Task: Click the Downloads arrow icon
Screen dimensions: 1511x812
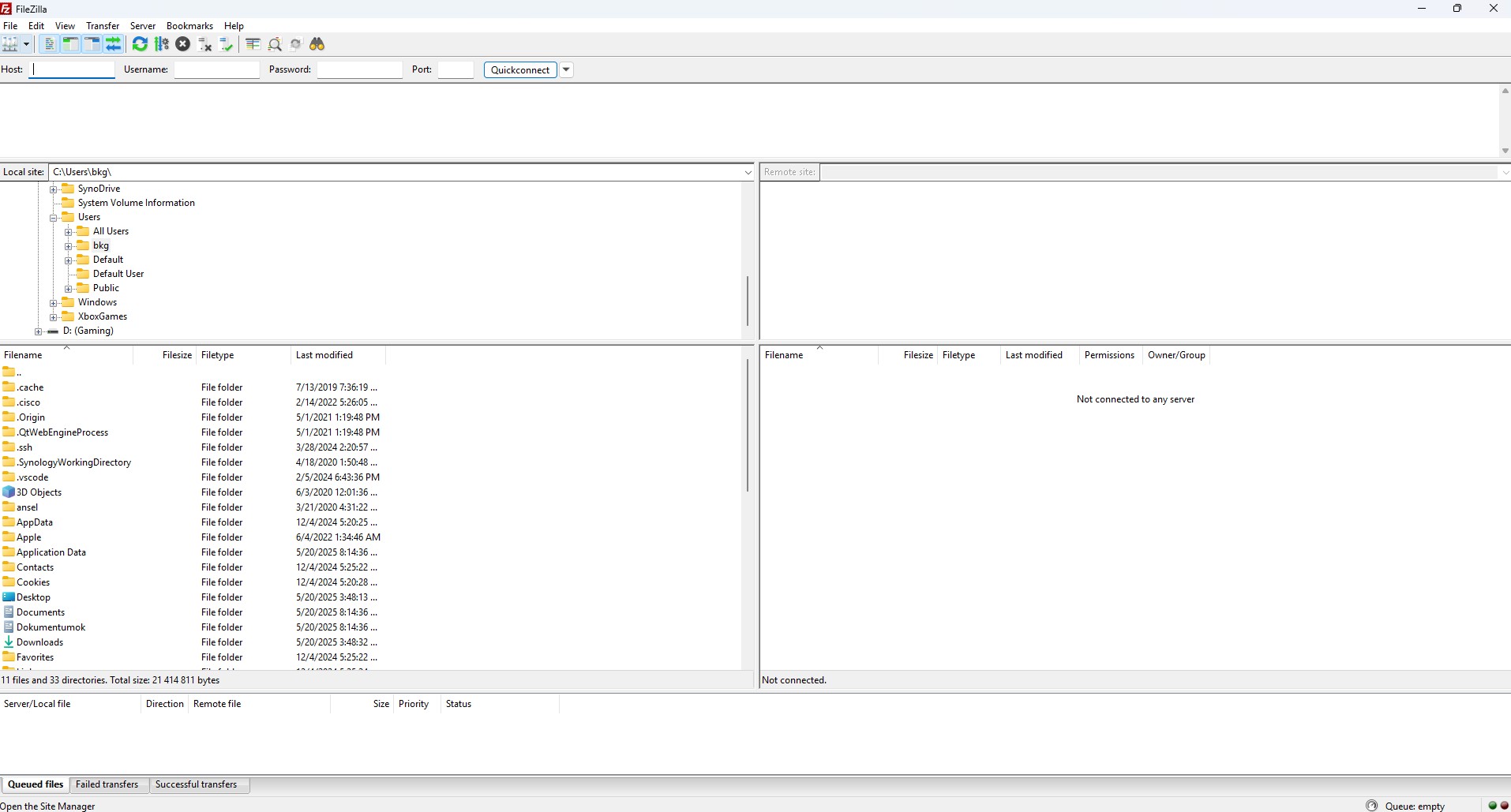Action: pos(9,642)
